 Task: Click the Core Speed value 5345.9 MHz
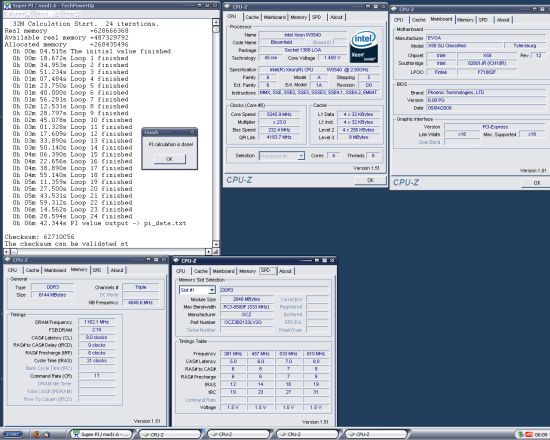tap(279, 114)
